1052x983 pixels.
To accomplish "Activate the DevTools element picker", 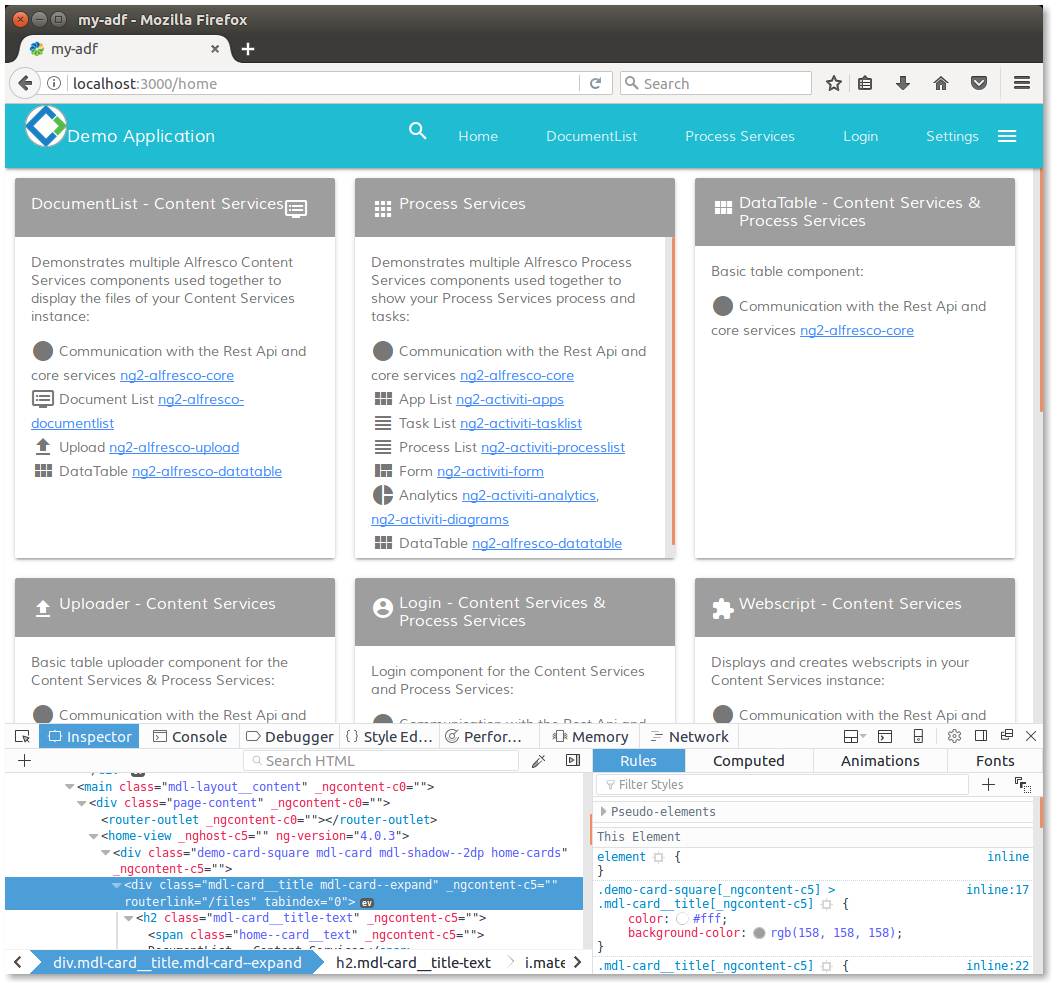I will tap(22, 737).
